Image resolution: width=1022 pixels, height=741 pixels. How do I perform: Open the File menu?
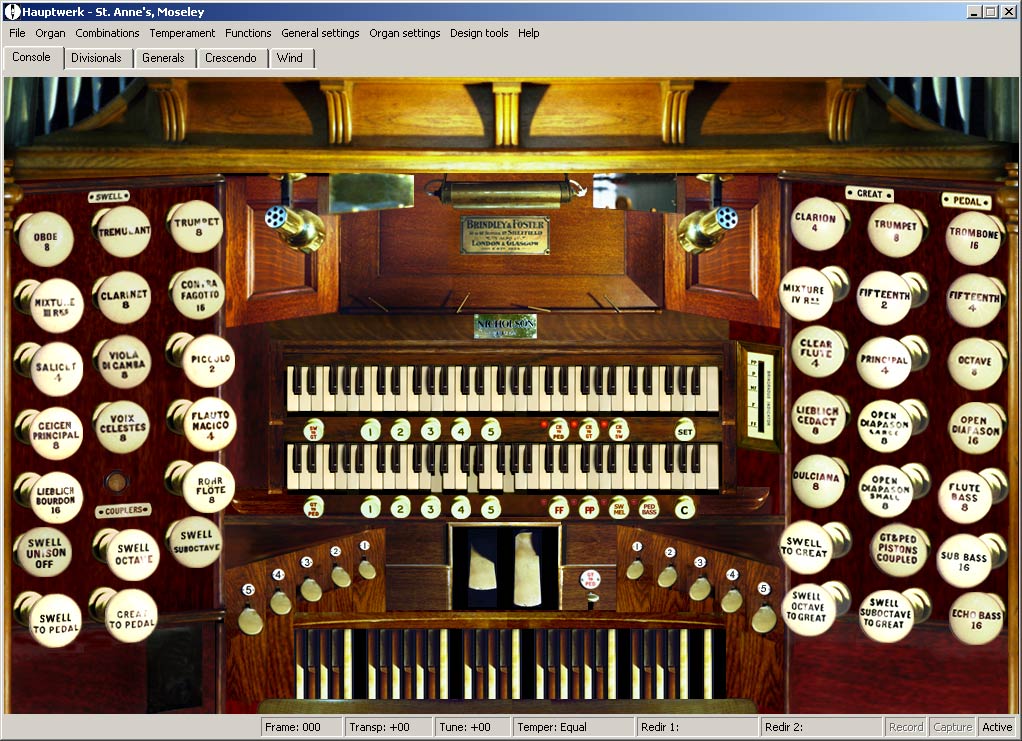[17, 33]
